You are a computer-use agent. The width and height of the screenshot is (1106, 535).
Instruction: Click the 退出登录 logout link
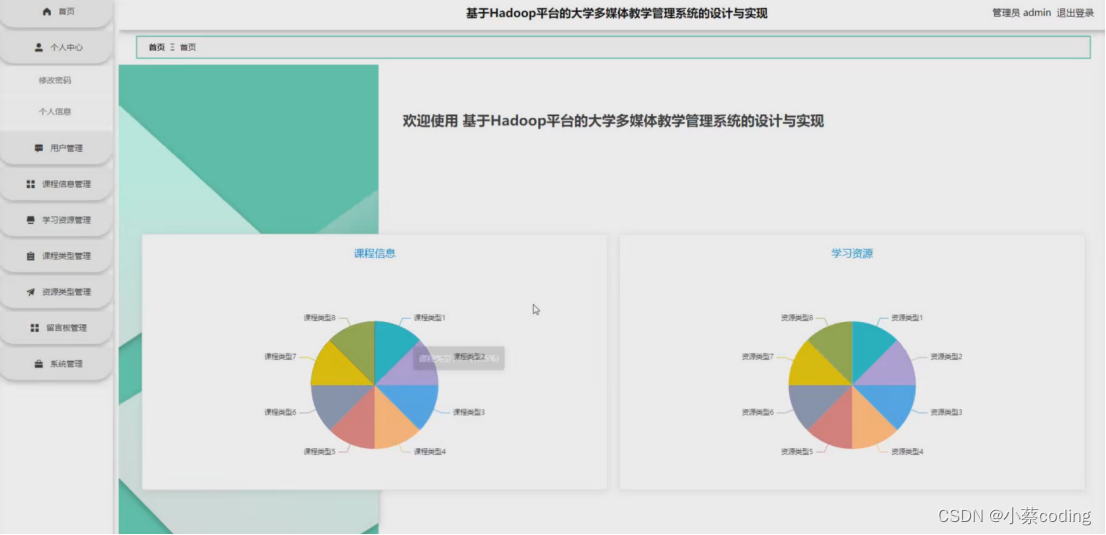1075,13
